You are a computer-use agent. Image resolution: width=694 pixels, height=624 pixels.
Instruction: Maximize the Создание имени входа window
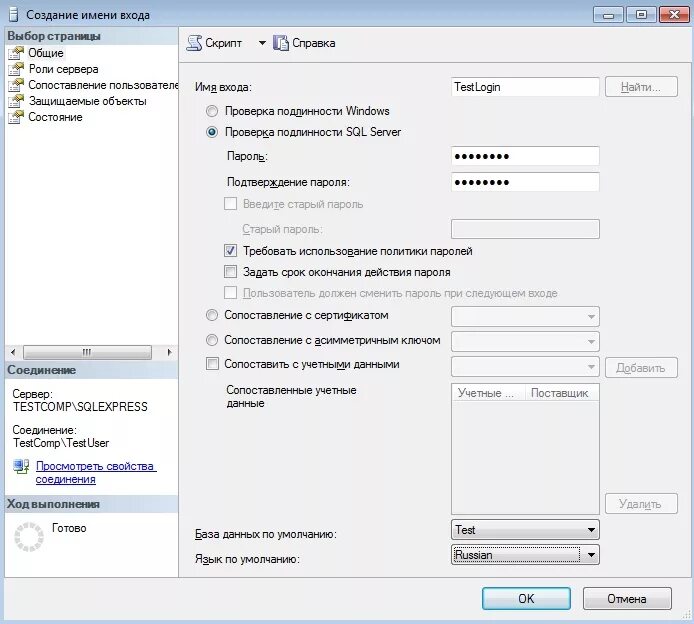click(x=641, y=15)
